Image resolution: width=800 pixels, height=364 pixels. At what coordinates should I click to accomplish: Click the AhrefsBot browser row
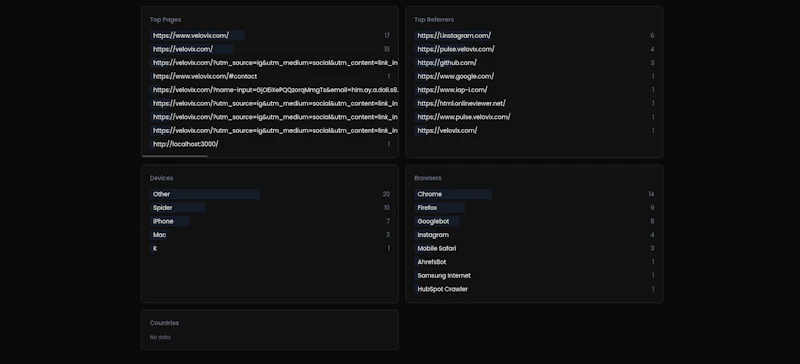click(534, 262)
